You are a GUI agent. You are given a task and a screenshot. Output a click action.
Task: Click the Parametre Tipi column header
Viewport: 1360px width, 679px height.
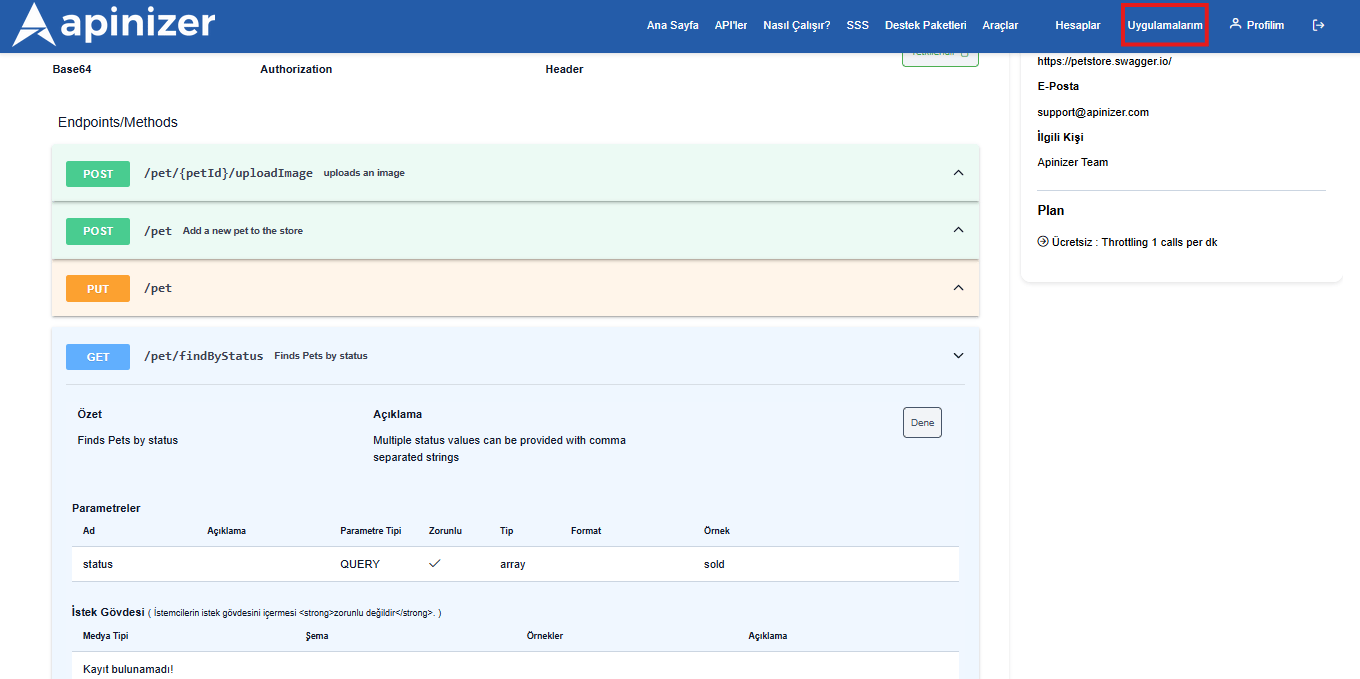pyautogui.click(x=371, y=531)
